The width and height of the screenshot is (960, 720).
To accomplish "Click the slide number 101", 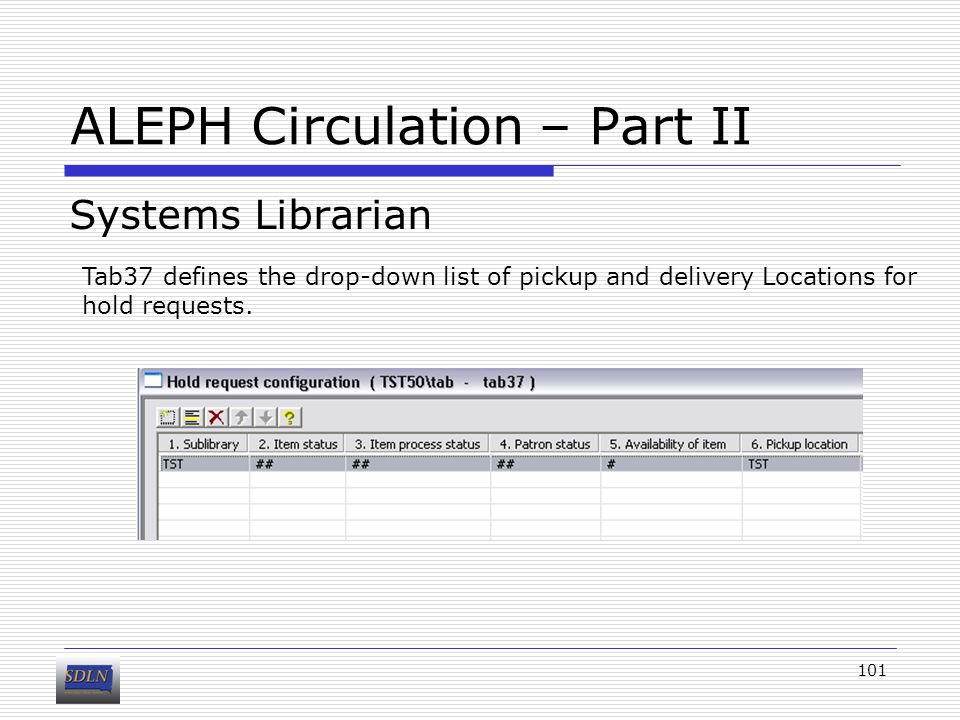I will 872,670.
